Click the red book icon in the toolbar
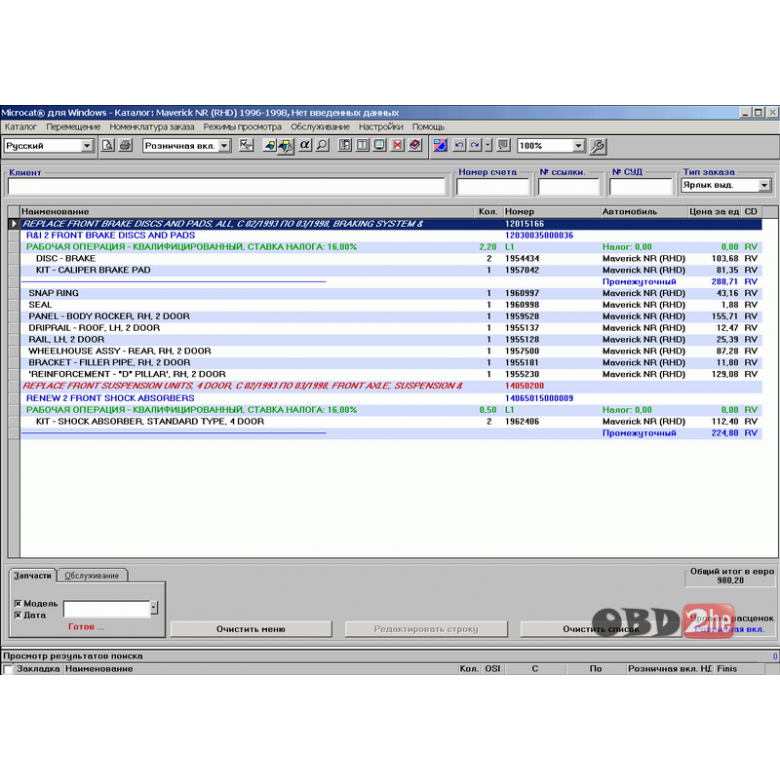 [415, 145]
